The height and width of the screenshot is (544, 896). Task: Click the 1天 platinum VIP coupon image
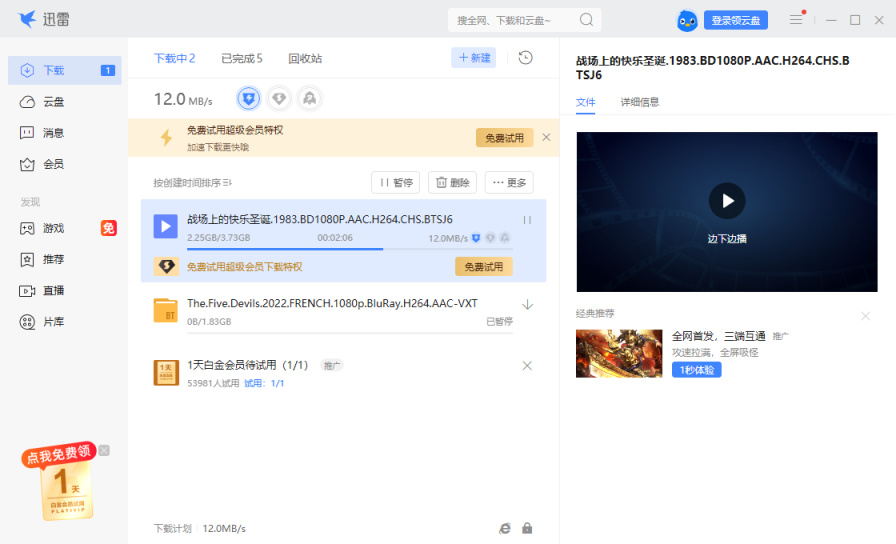[x=67, y=490]
